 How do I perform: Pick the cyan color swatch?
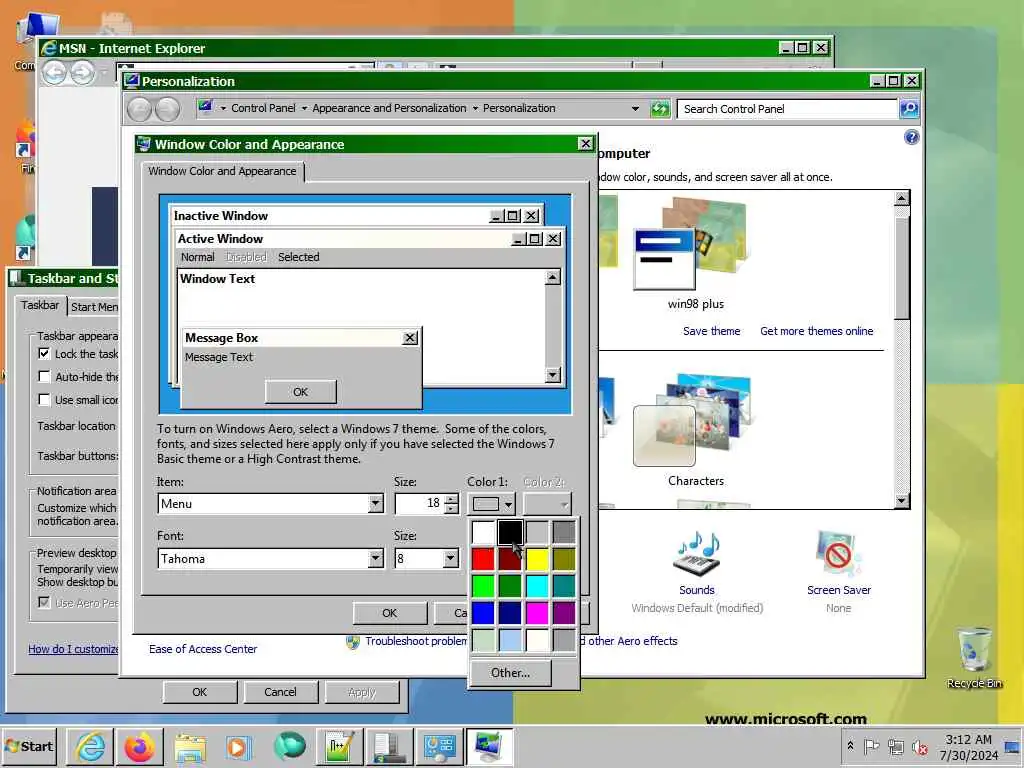click(x=537, y=586)
